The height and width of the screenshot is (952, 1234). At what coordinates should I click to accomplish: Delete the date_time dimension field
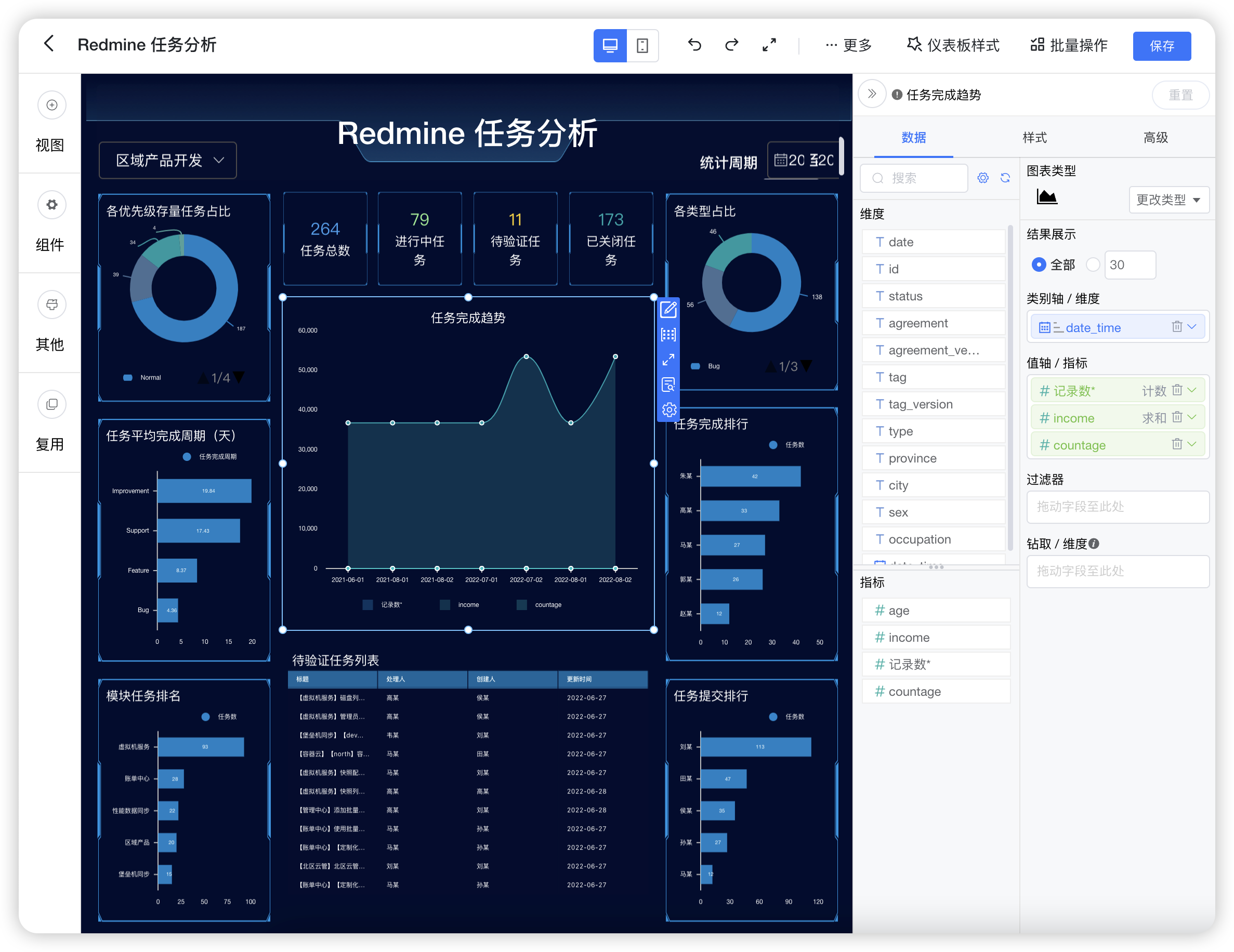(x=1176, y=326)
